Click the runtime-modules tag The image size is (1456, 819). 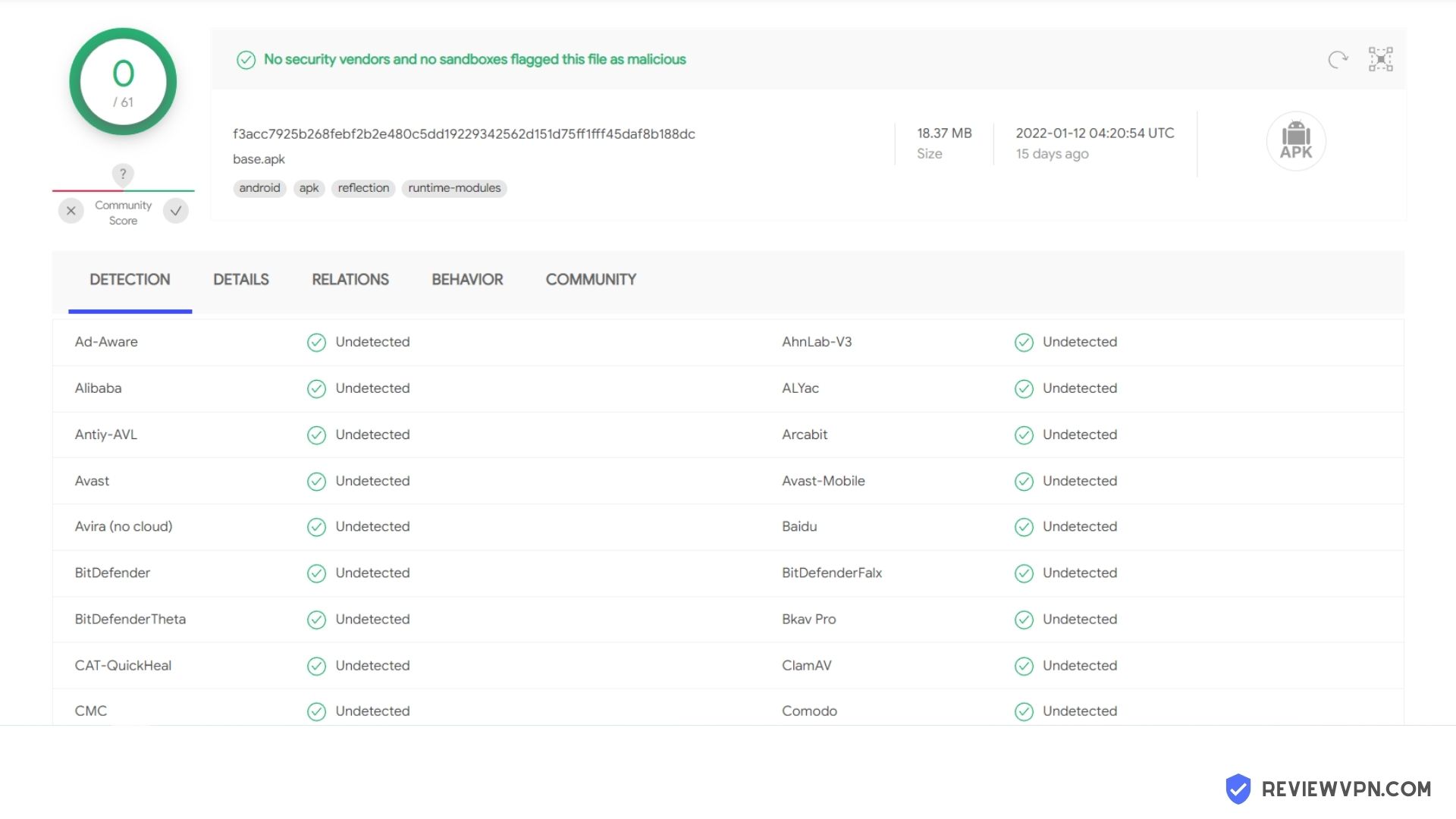454,188
